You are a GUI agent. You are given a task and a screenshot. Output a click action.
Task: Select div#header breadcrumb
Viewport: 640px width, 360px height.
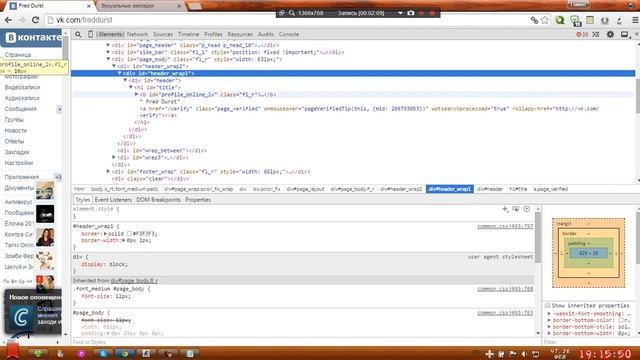[x=490, y=189]
